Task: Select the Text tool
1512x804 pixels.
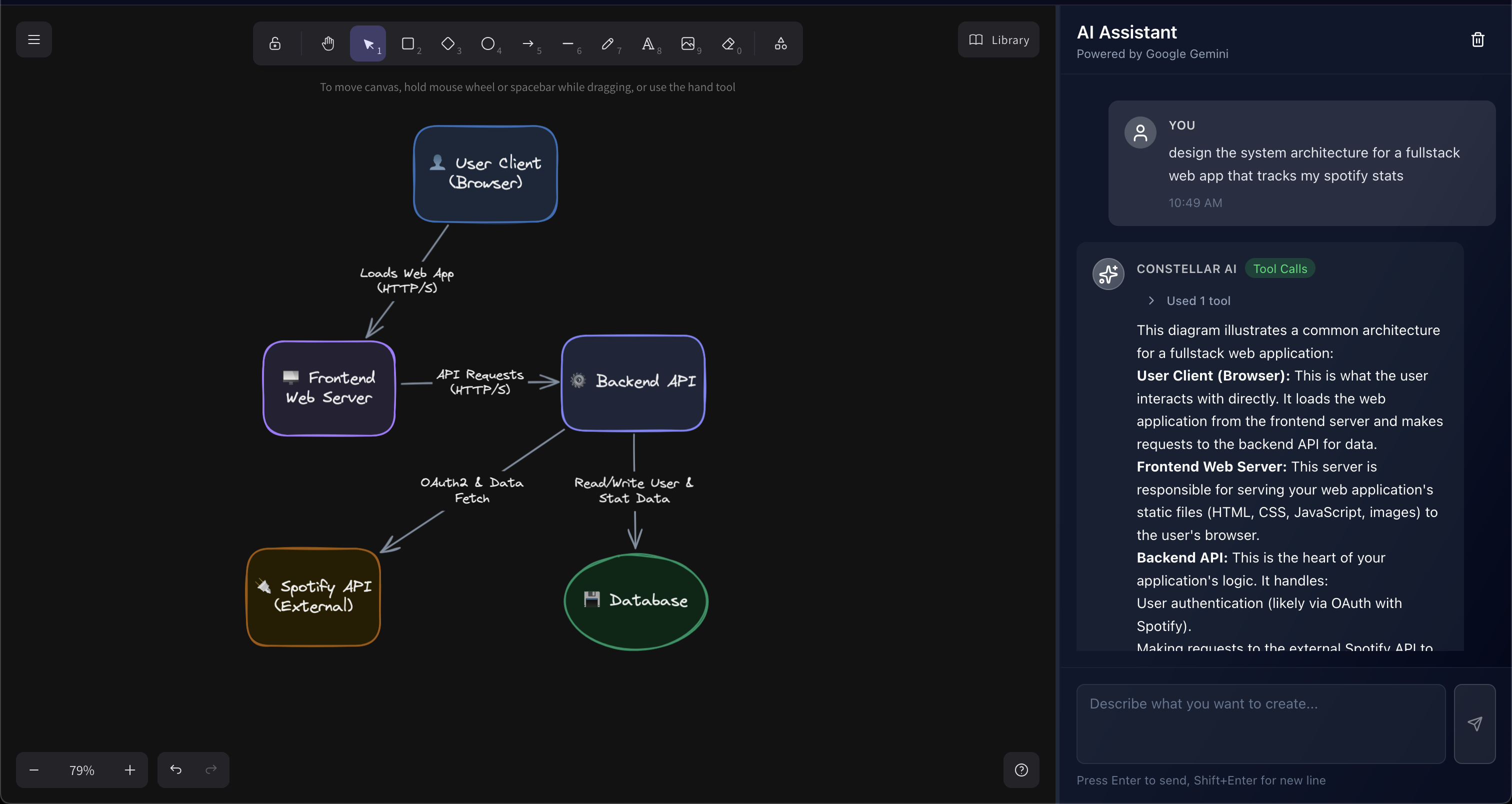Action: [647, 43]
